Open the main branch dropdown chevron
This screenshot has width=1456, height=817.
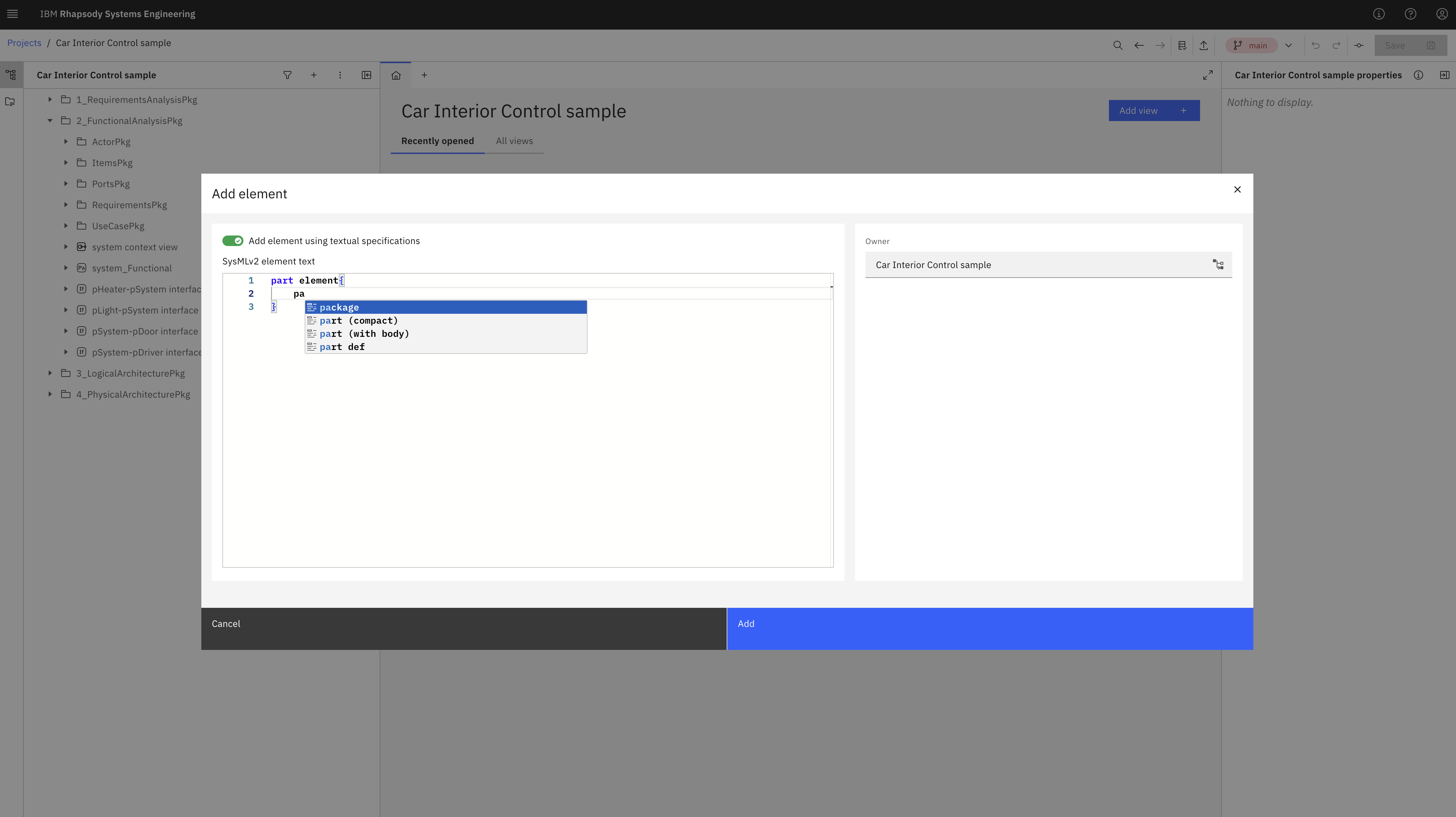1288,45
